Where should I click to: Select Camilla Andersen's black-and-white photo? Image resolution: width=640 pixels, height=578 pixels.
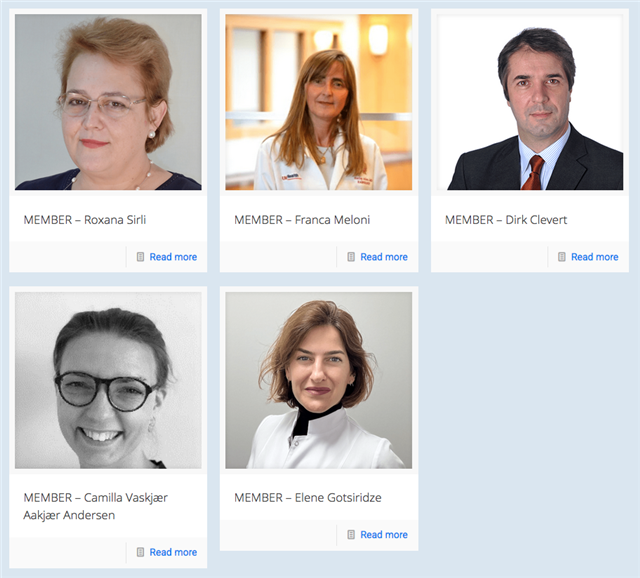pos(108,380)
